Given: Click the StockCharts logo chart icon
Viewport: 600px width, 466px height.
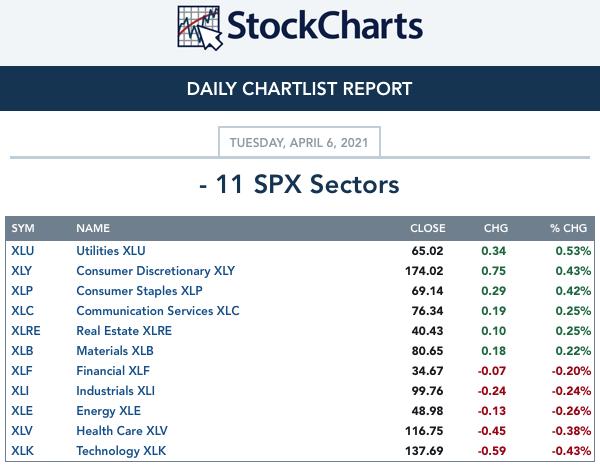Looking at the screenshot, I should (x=200, y=28).
